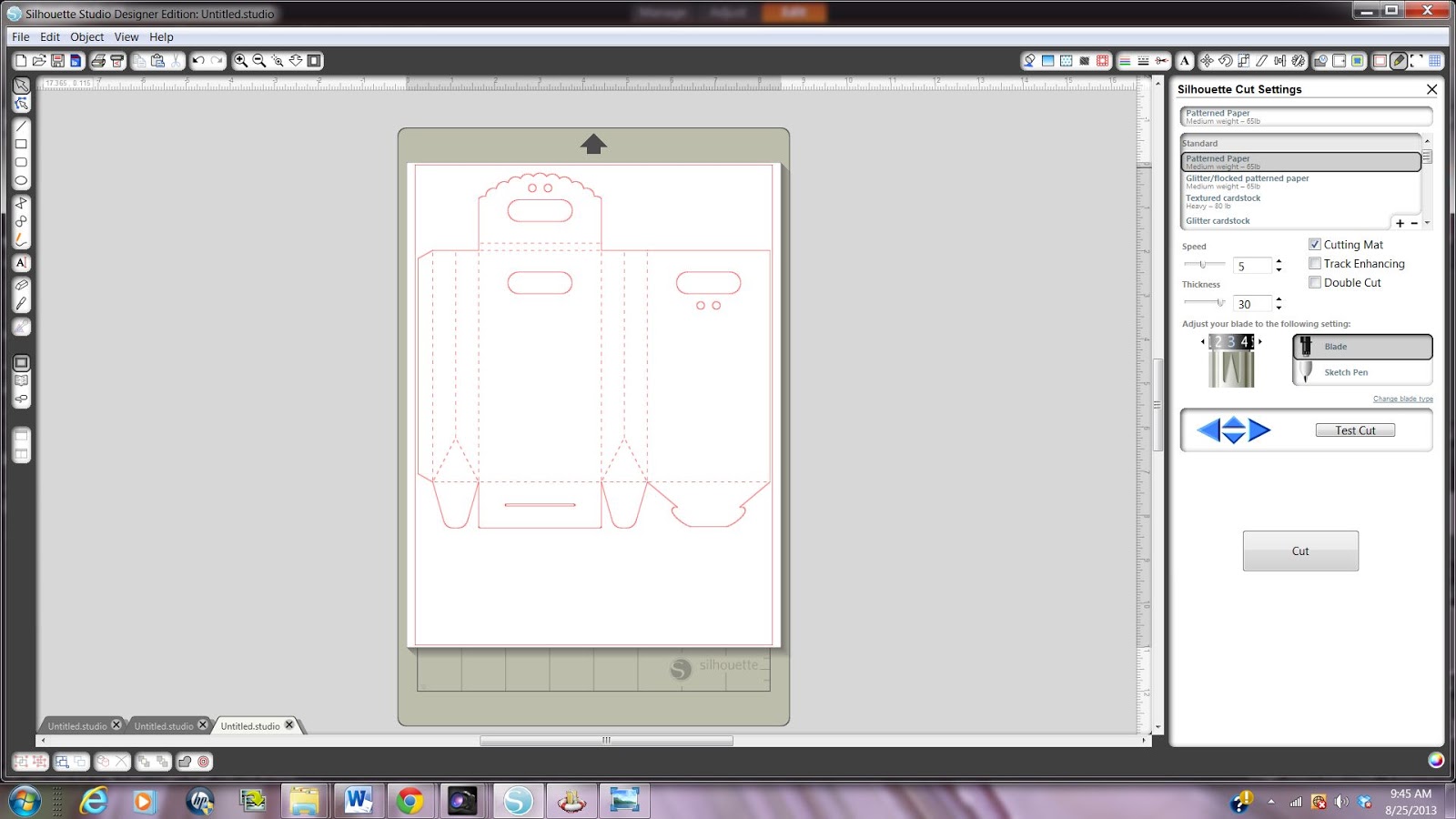Viewport: 1456px width, 819px height.
Task: Click the Thickness slider handle
Action: tap(1220, 302)
